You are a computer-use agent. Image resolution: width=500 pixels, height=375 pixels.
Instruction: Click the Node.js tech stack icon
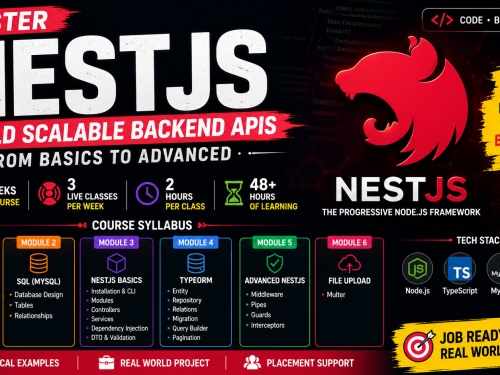pyautogui.click(x=417, y=268)
